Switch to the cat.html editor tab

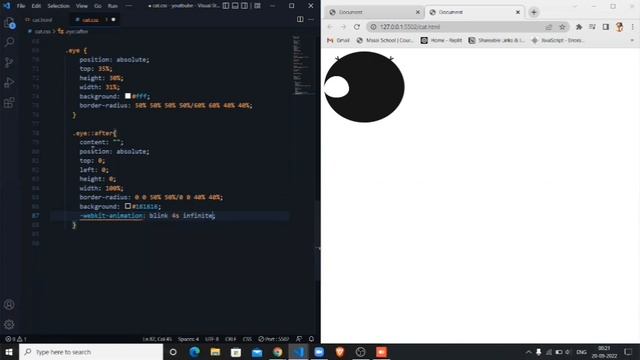point(42,20)
